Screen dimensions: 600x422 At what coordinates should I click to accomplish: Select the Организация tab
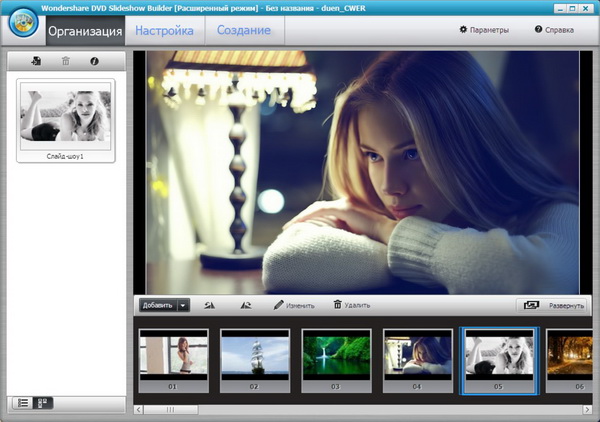84,30
